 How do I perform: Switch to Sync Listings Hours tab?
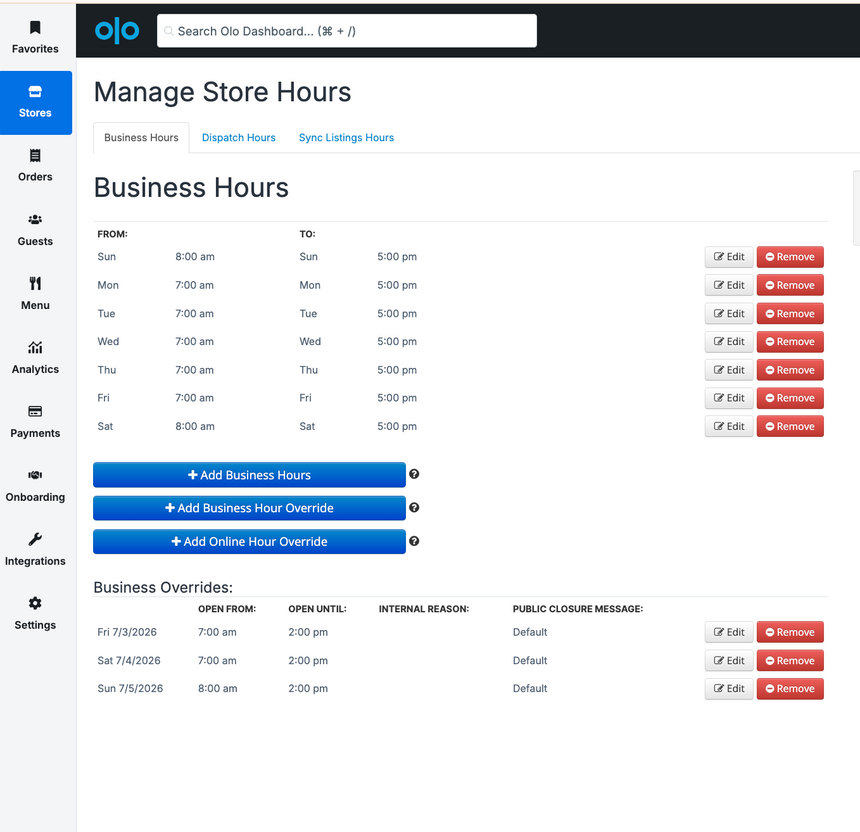[346, 138]
